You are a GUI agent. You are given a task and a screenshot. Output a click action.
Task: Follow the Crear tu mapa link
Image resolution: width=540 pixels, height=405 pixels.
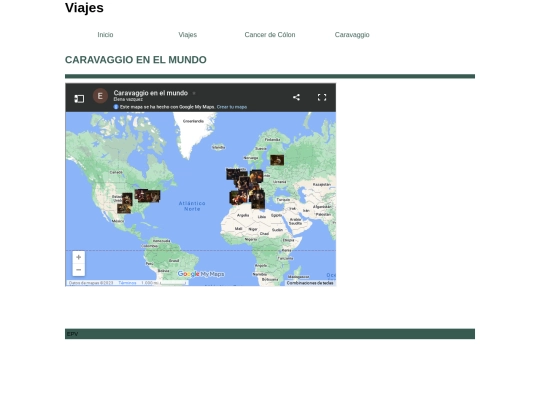[232, 107]
